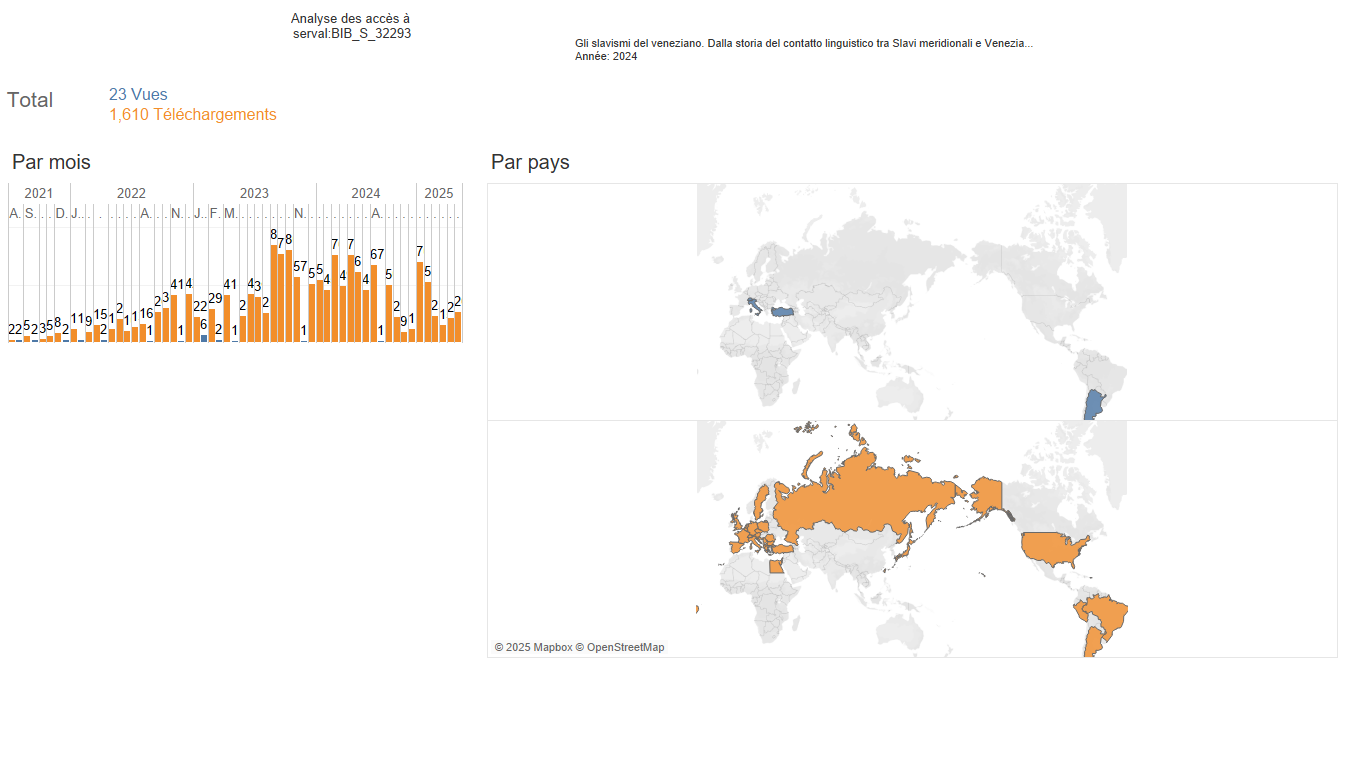Image resolution: width=1366 pixels, height=768 pixels.
Task: Select blue Argentina on the views map
Action: point(1093,404)
